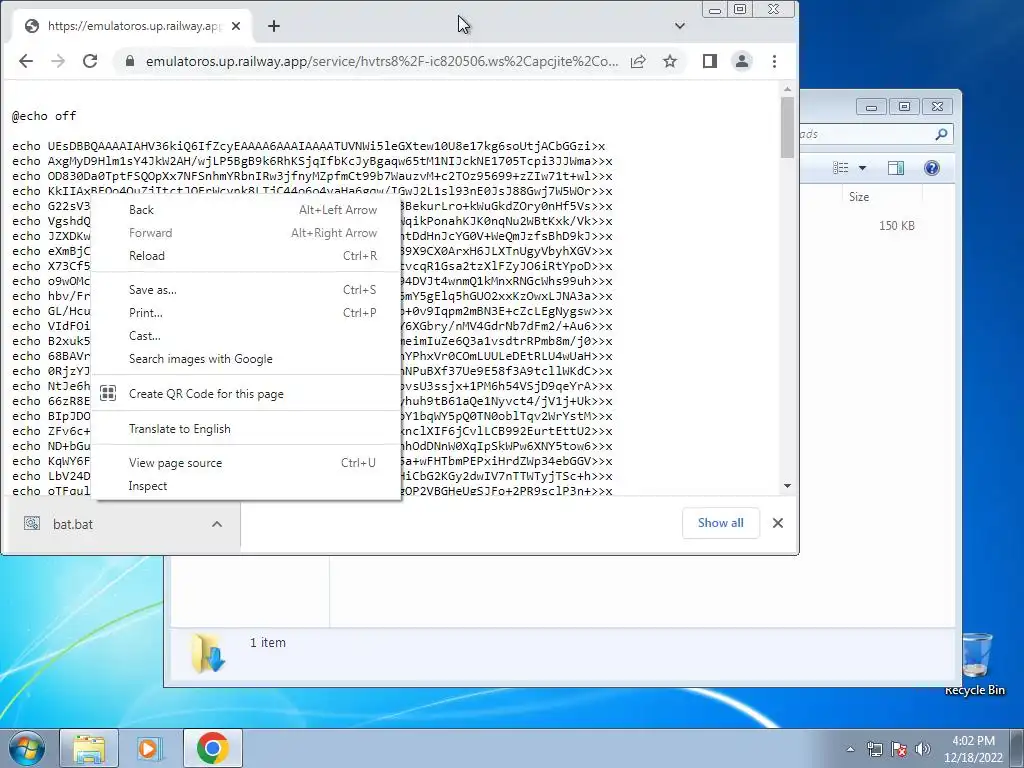The width and height of the screenshot is (1024, 768).
Task: Choose Create QR Code for this page
Action: (x=247, y=394)
